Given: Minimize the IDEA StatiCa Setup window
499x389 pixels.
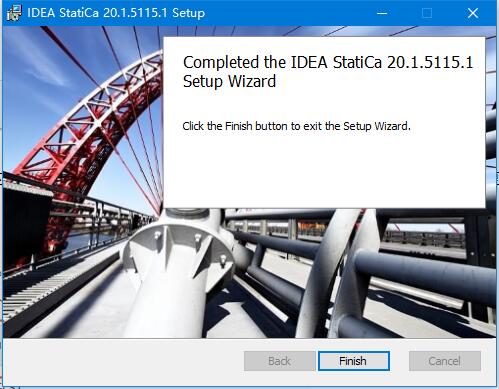Looking at the screenshot, I should [x=382, y=13].
